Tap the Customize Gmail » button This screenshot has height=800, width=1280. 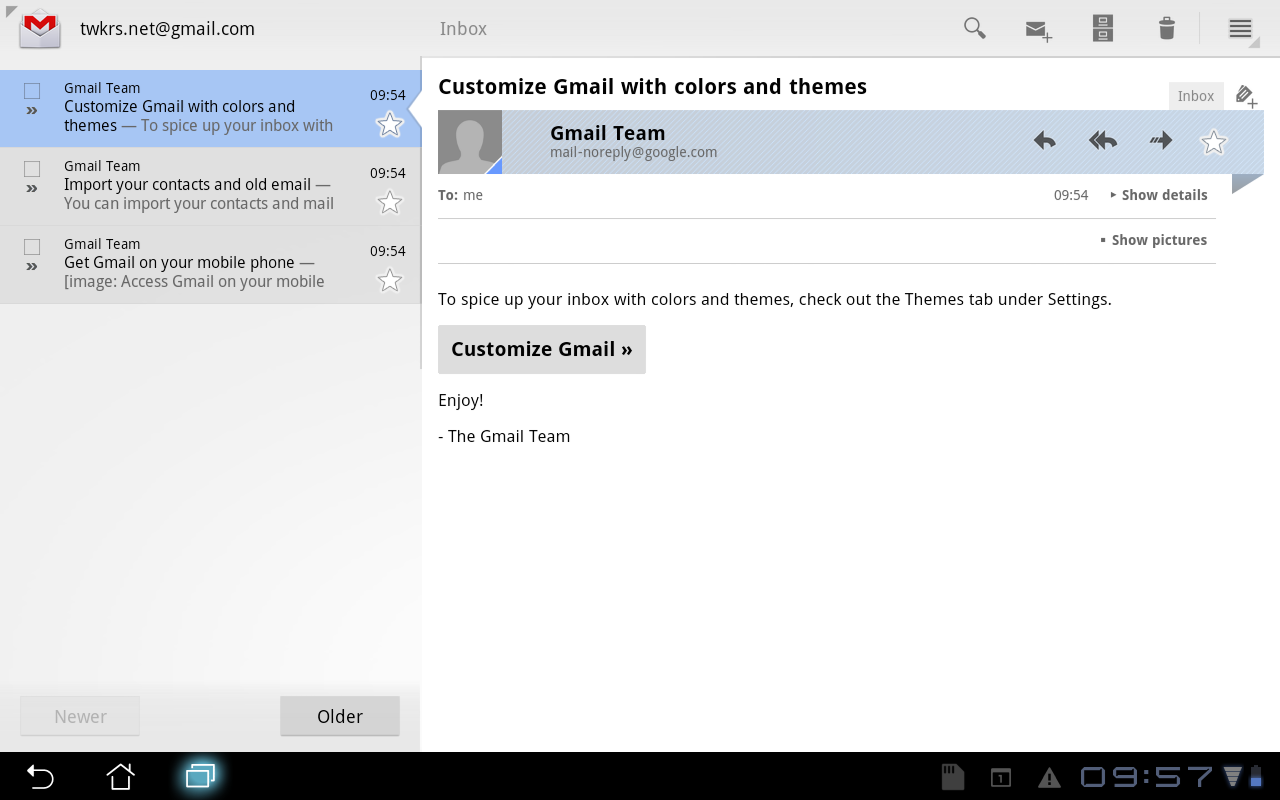pyautogui.click(x=542, y=349)
